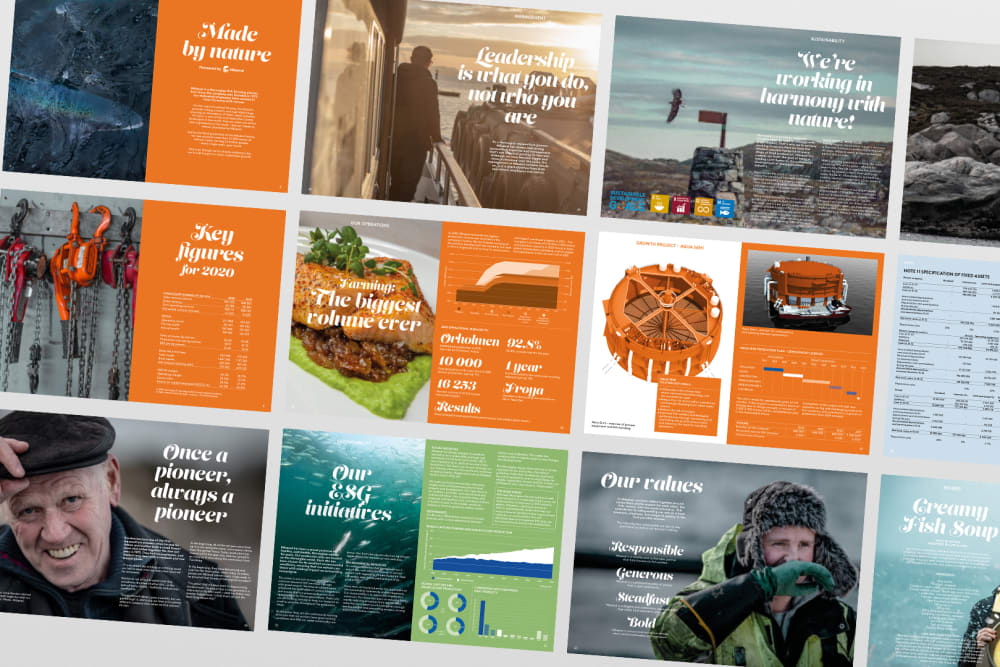Open the 'We're working in harmony with nature' page
Screen dimensions: 1000x667
tap(751, 126)
